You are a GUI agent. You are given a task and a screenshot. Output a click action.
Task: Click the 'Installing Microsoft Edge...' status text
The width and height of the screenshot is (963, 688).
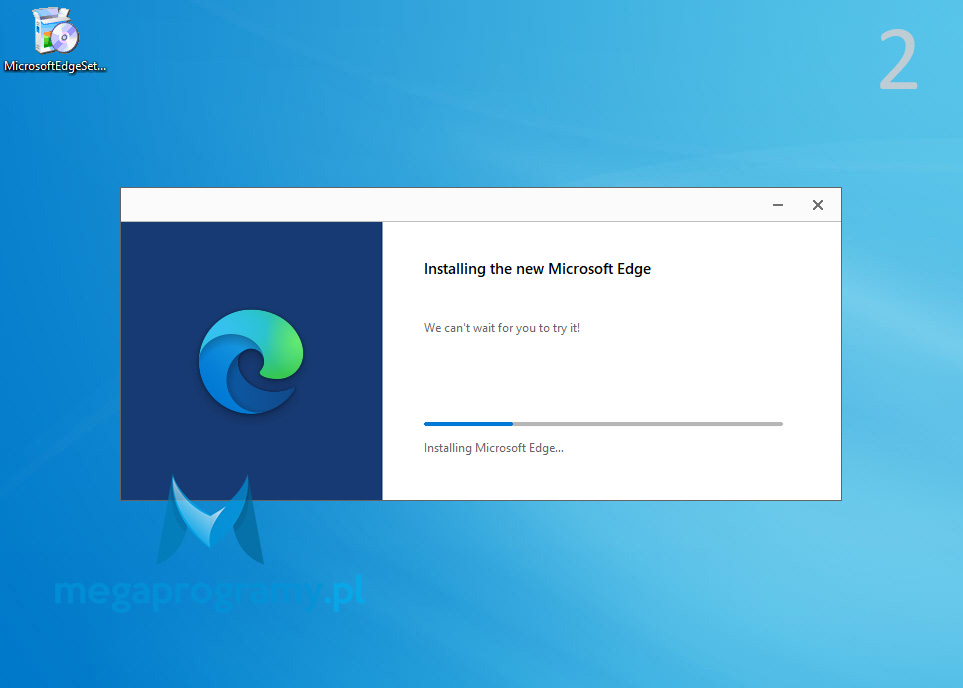[493, 448]
